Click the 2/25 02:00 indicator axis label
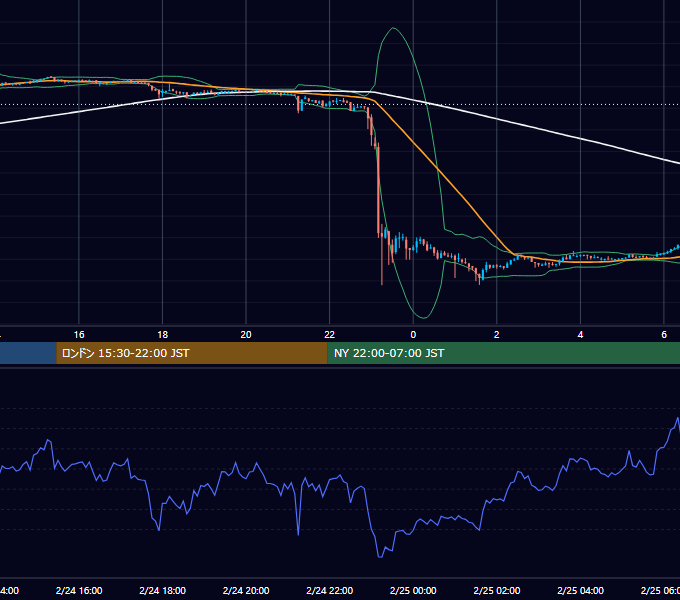The image size is (680, 600). click(497, 590)
